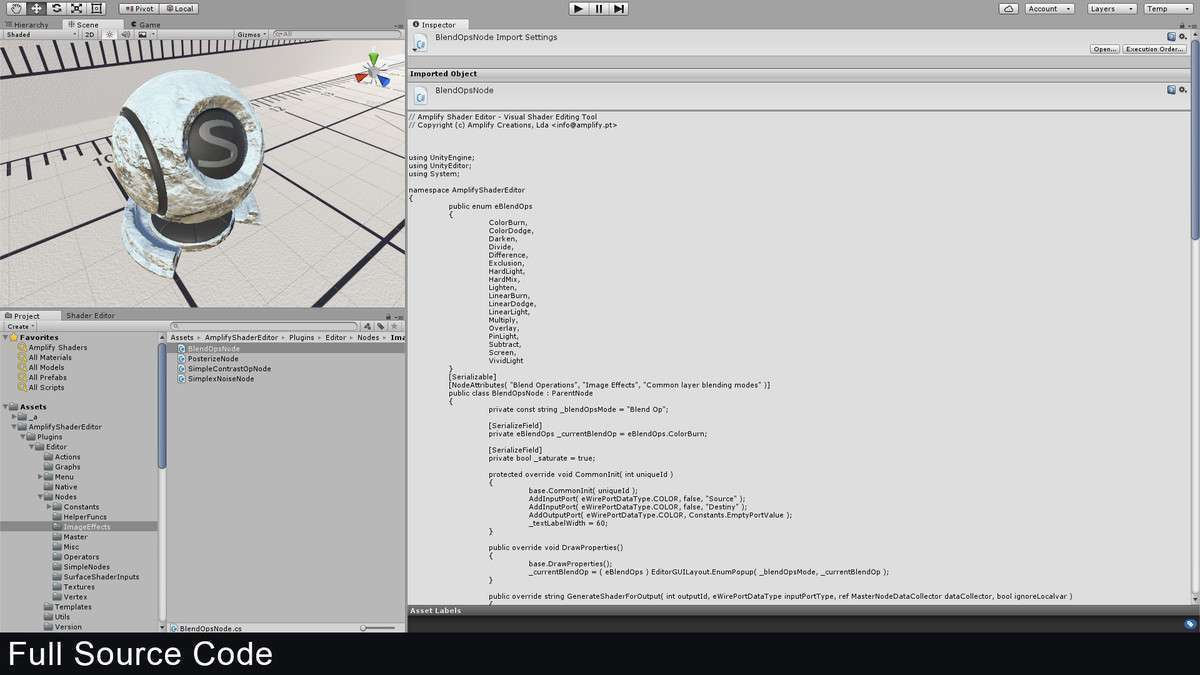Screen dimensions: 1200x675
Task: Open help icon in Import Settings header
Action: tap(1171, 36)
